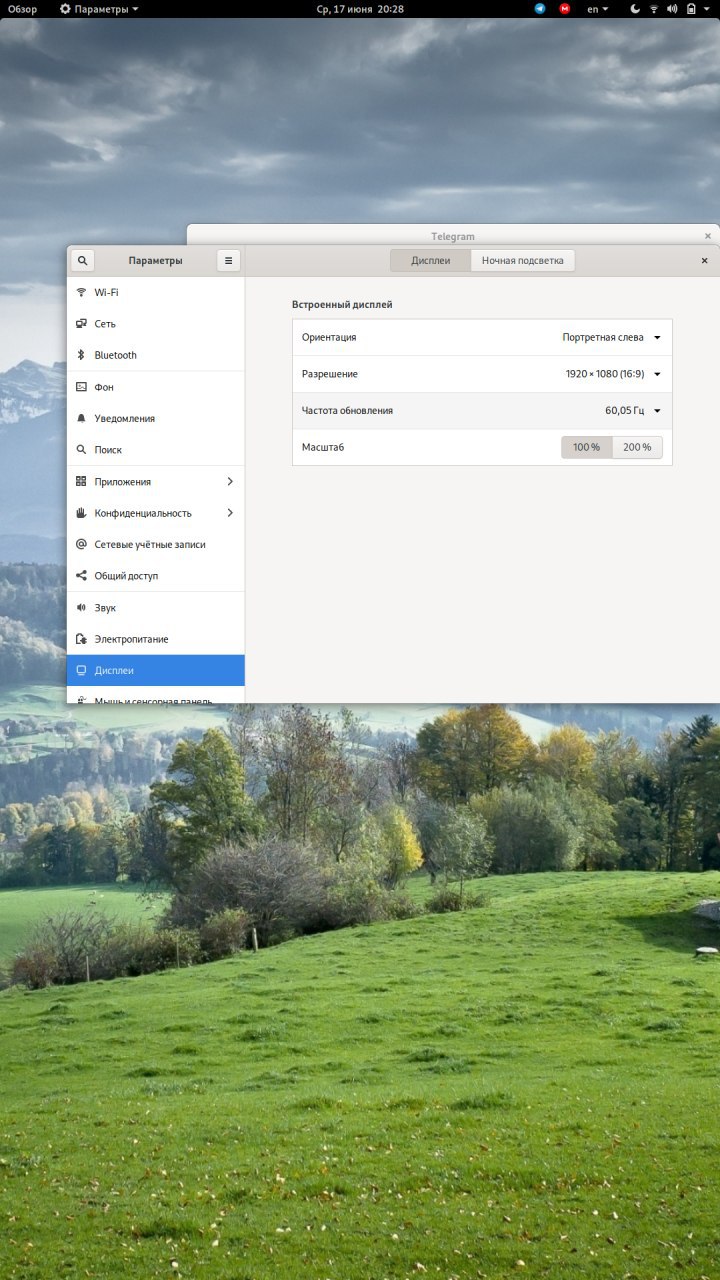Viewport: 720px width, 1280px height.
Task: Open the en keyboard layout dropdown
Action: [x=597, y=8]
